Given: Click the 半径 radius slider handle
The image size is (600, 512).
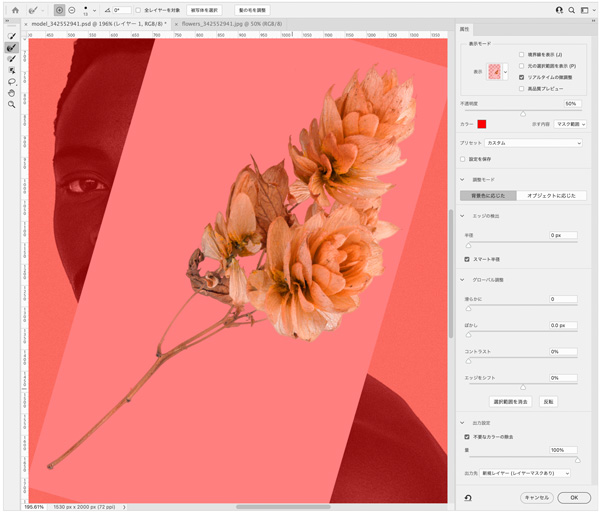Looking at the screenshot, I should coord(468,245).
